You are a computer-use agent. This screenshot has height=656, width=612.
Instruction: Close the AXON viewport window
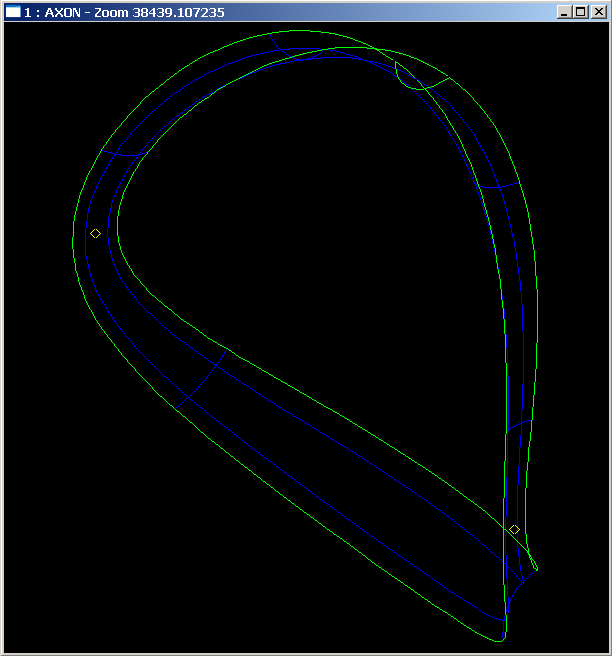coord(598,12)
